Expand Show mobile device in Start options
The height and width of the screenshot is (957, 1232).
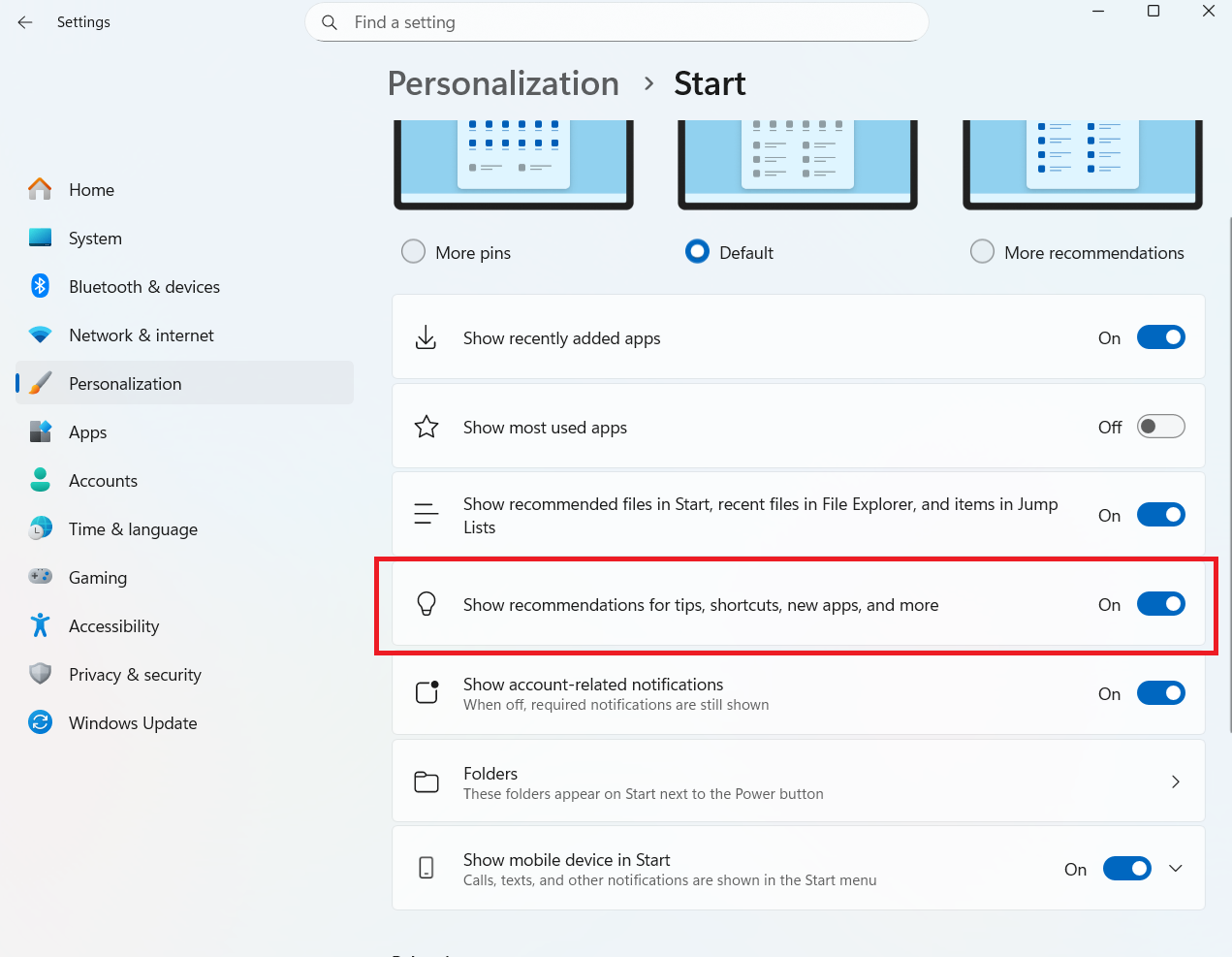[x=1176, y=869]
